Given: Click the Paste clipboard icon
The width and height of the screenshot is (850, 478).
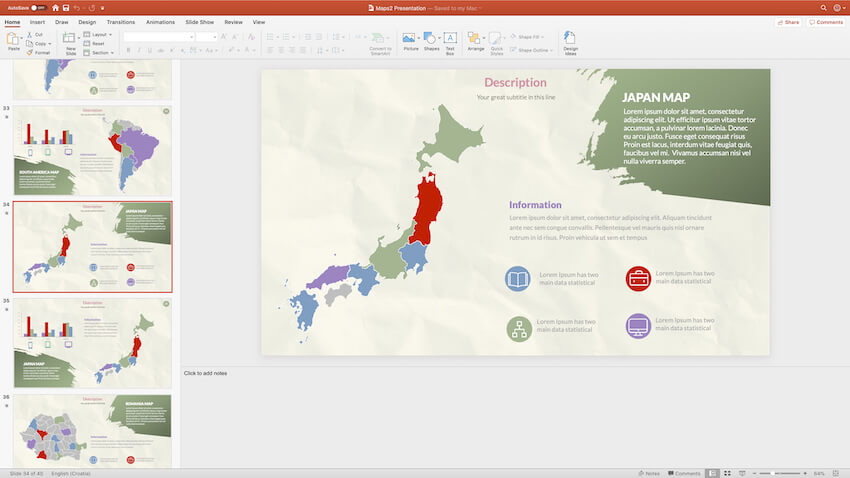Looking at the screenshot, I should 13,40.
